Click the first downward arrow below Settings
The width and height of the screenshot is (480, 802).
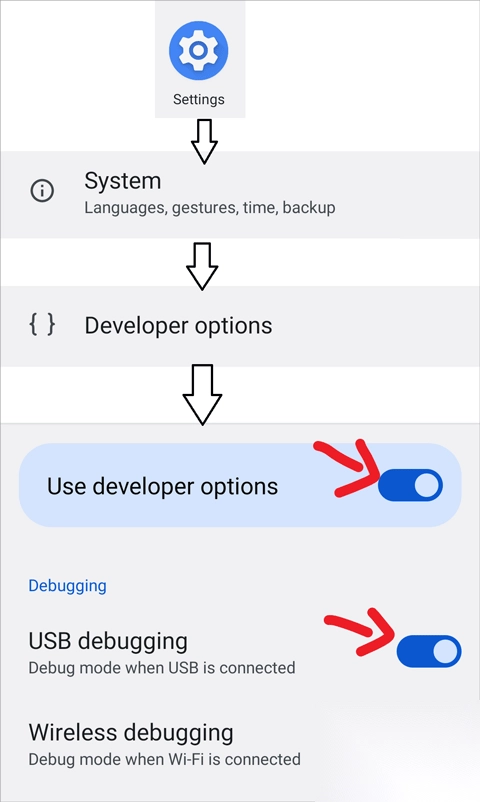(x=204, y=142)
